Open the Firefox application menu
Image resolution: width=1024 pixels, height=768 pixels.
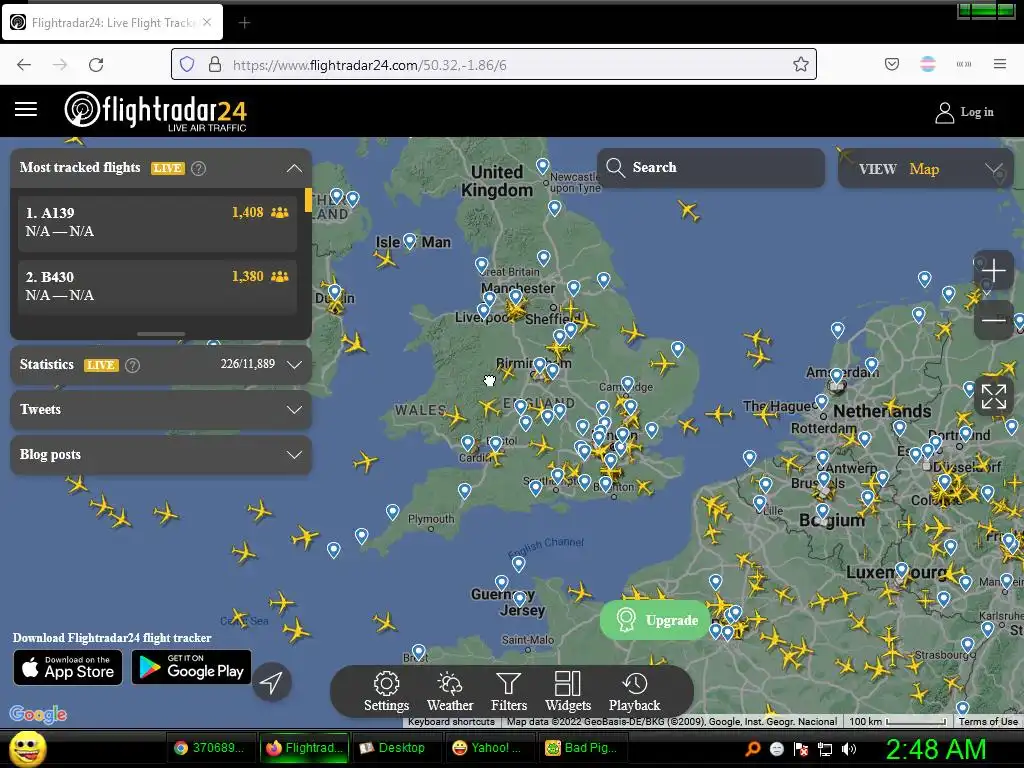click(999, 64)
